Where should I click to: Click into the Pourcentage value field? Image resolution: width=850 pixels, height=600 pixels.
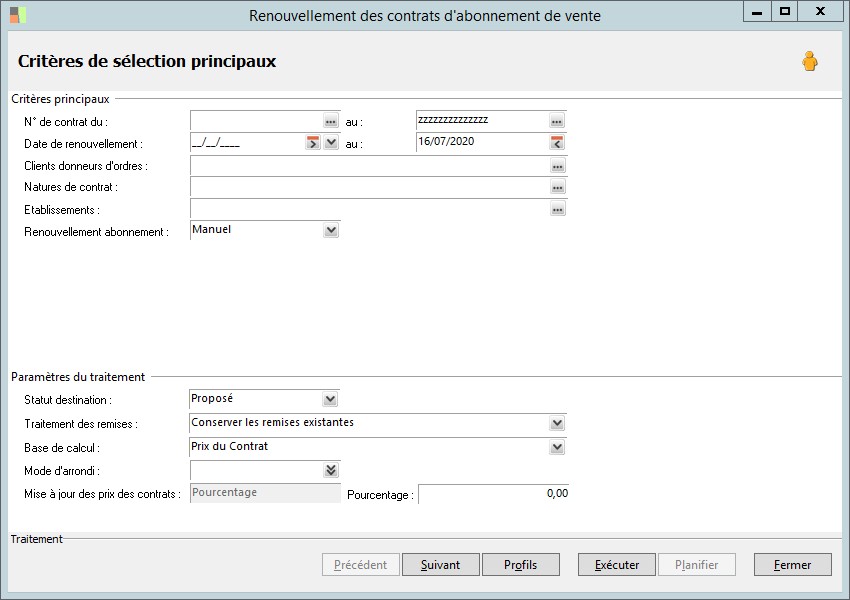click(x=493, y=494)
